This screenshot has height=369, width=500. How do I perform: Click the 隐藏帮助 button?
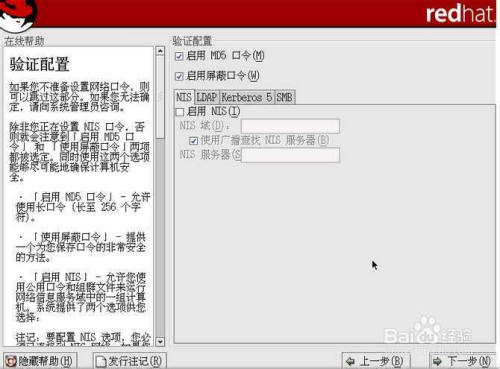tap(40, 361)
